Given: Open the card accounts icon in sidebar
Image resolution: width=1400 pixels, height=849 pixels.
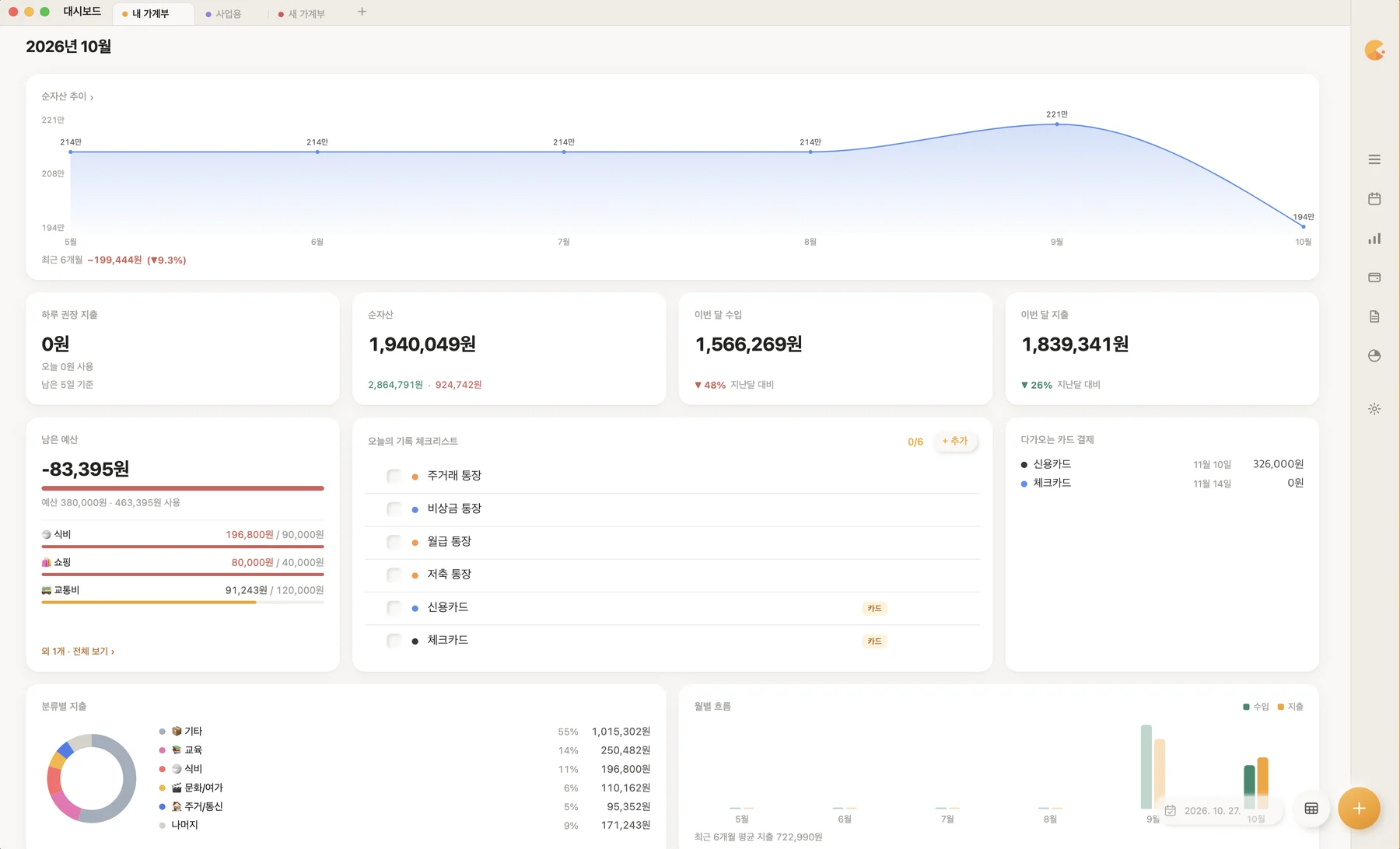Looking at the screenshot, I should pyautogui.click(x=1374, y=278).
